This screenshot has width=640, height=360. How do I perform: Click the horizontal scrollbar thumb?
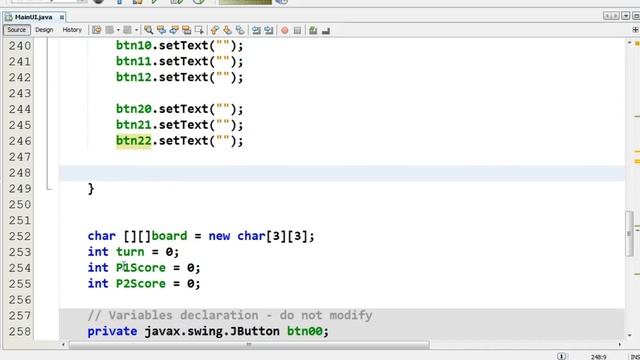click(249, 345)
